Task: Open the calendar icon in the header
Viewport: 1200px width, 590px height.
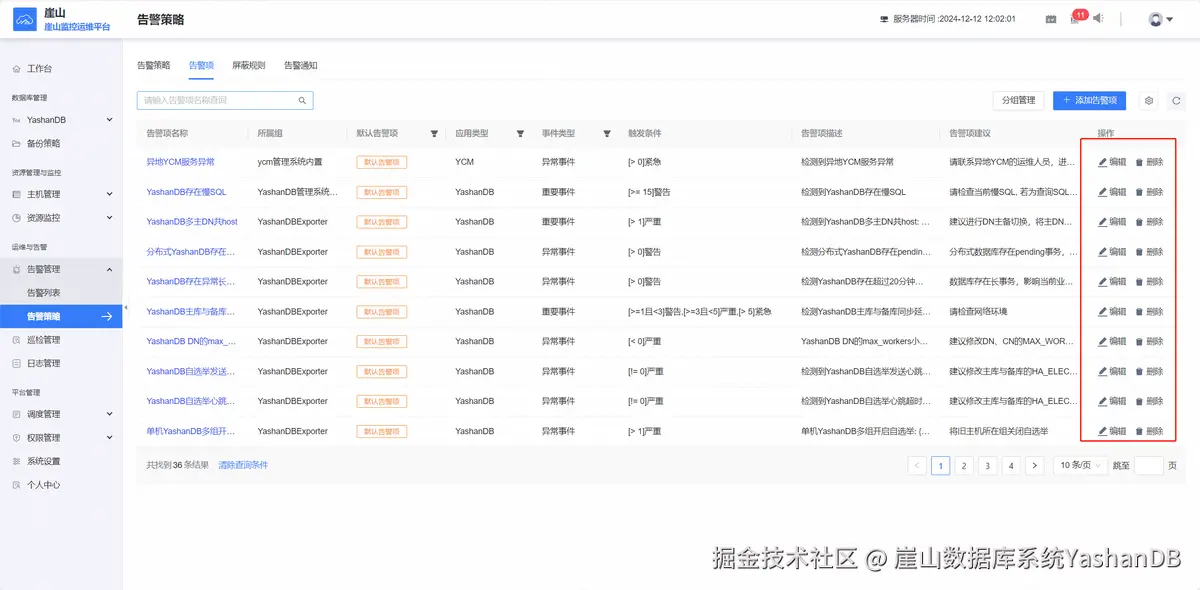Action: click(1051, 19)
